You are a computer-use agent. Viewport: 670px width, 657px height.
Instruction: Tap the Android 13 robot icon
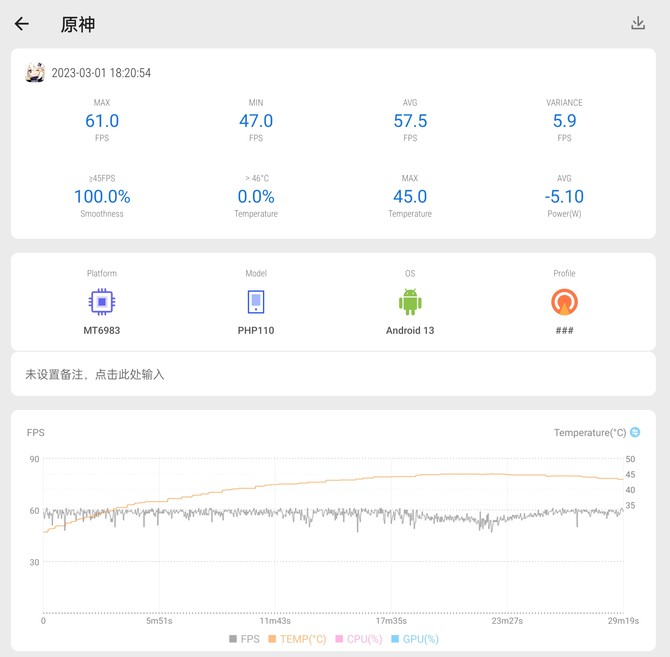tap(410, 302)
